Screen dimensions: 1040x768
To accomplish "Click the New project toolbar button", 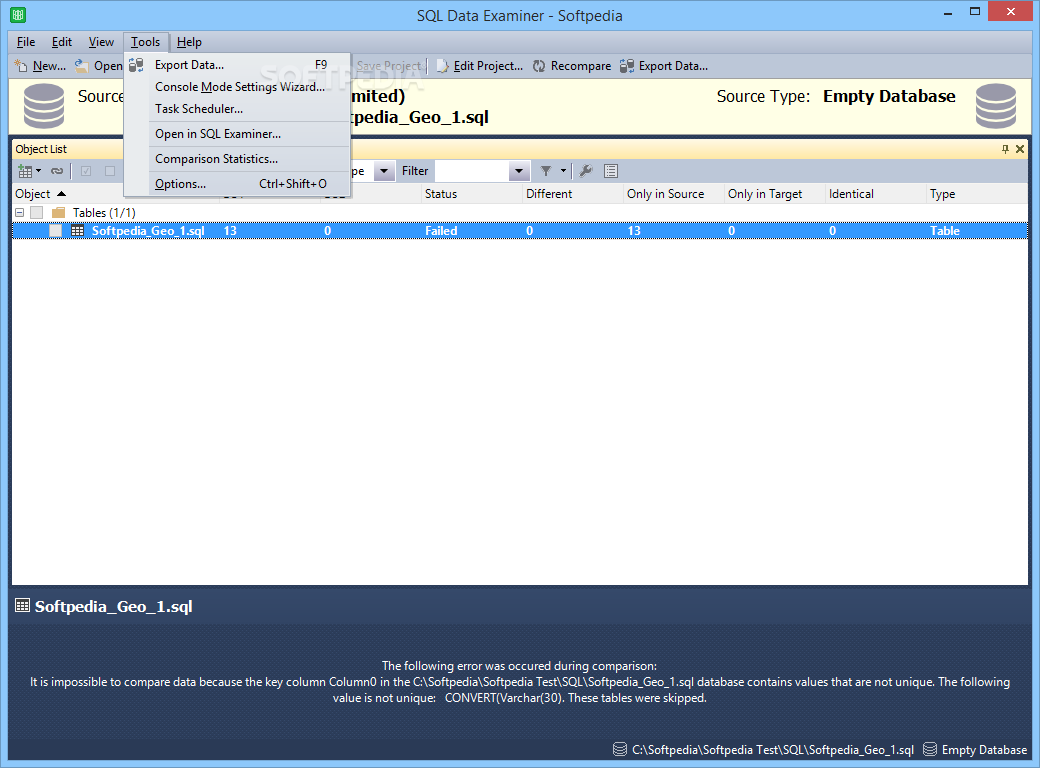I will (x=40, y=66).
